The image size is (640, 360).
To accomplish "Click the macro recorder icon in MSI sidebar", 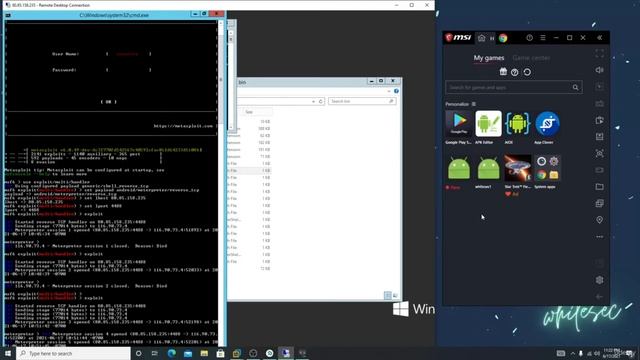I will (x=600, y=120).
